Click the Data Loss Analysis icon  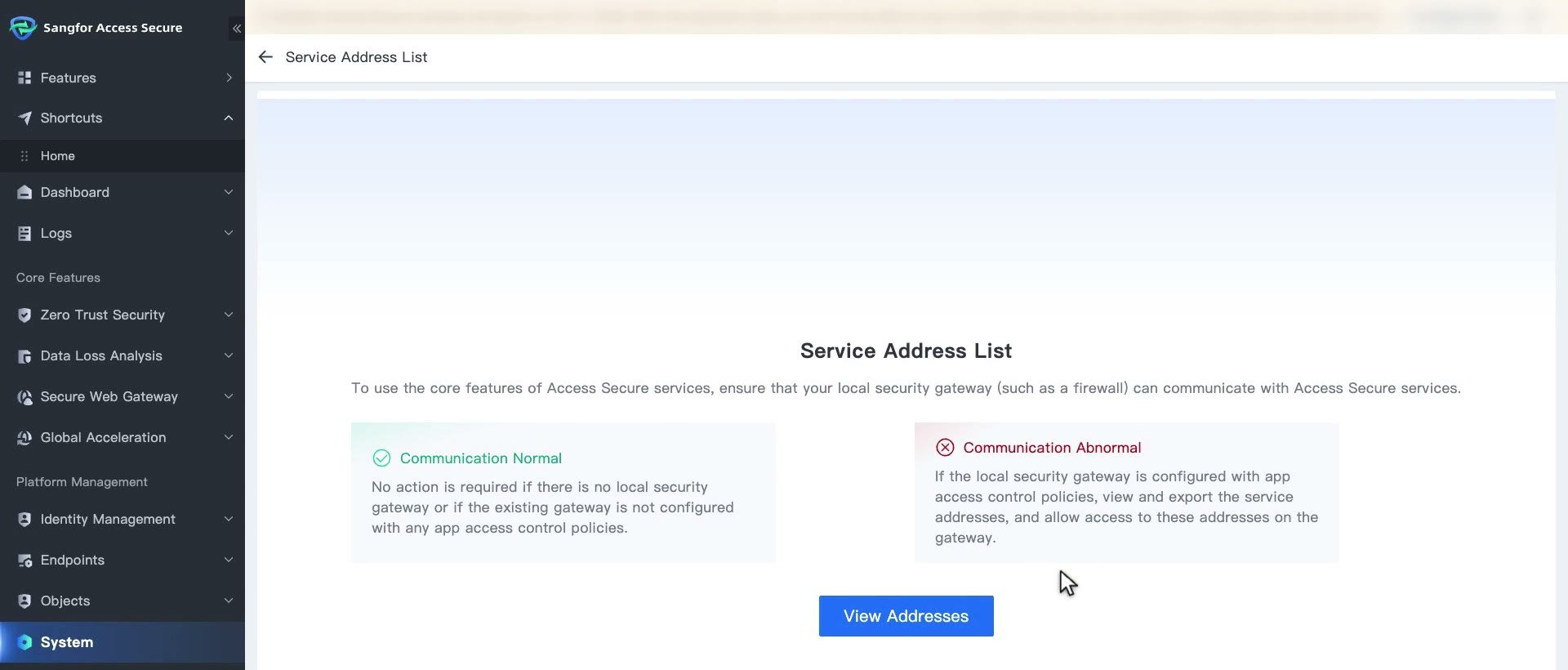[24, 355]
